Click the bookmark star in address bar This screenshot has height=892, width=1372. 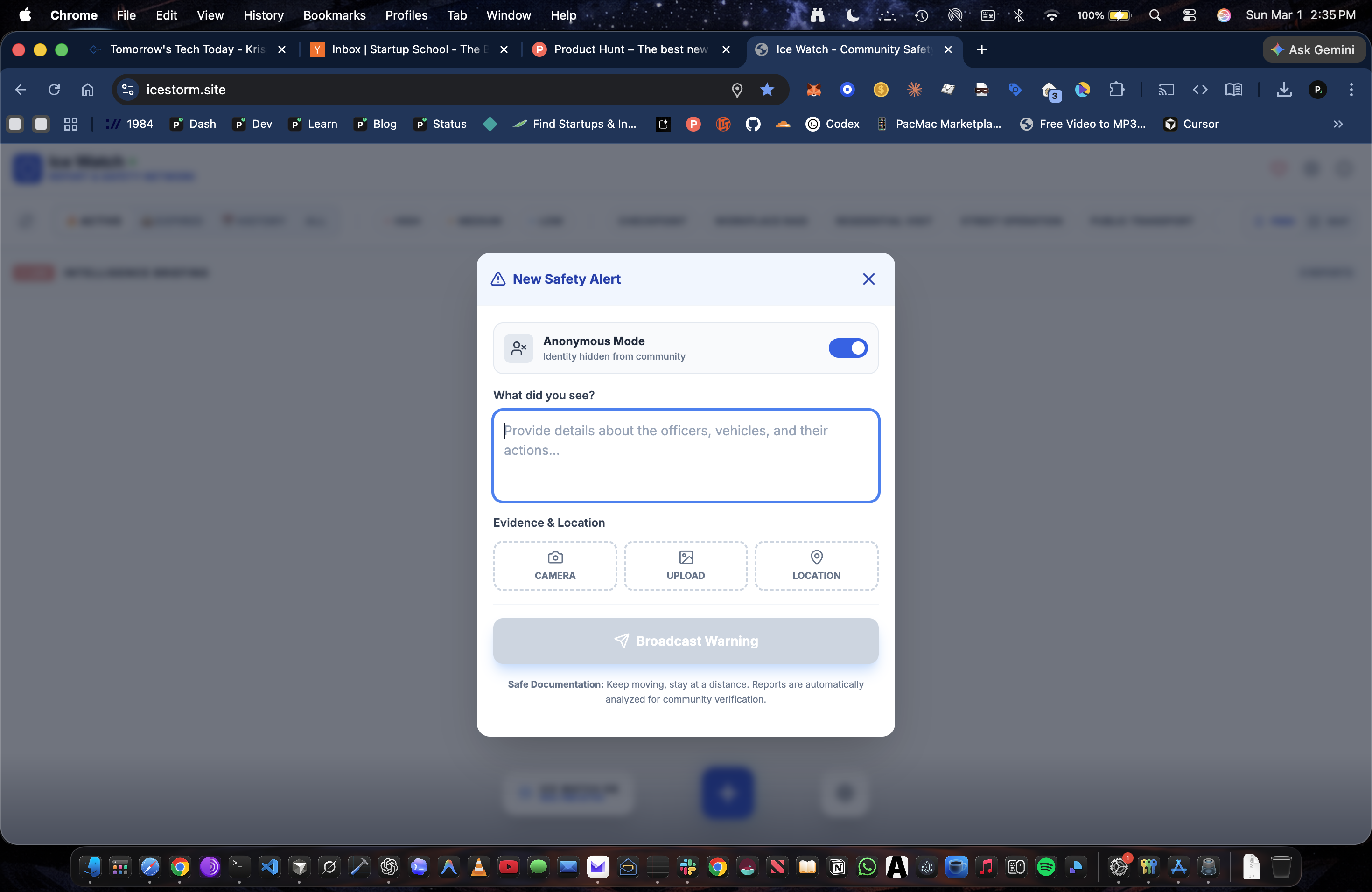pyautogui.click(x=767, y=89)
